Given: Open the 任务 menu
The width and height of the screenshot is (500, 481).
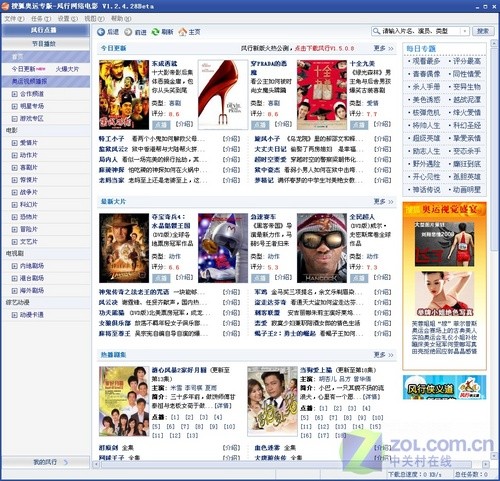Looking at the screenshot, I should pyautogui.click(x=41, y=19).
